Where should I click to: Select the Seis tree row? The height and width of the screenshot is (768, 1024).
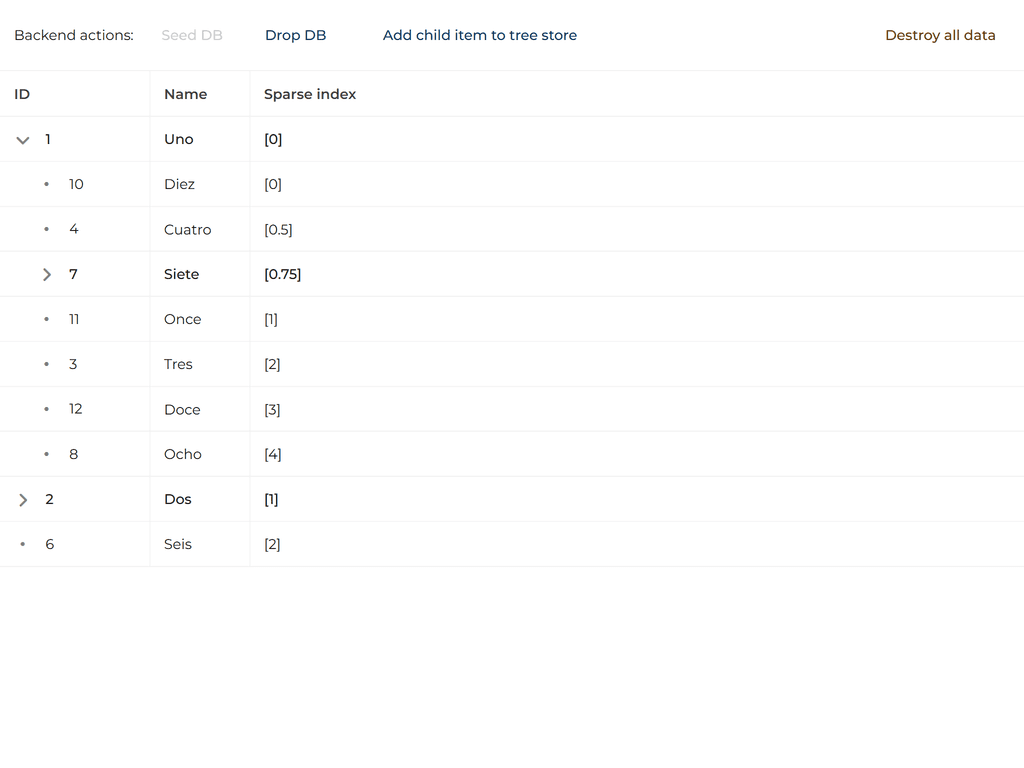click(x=178, y=544)
